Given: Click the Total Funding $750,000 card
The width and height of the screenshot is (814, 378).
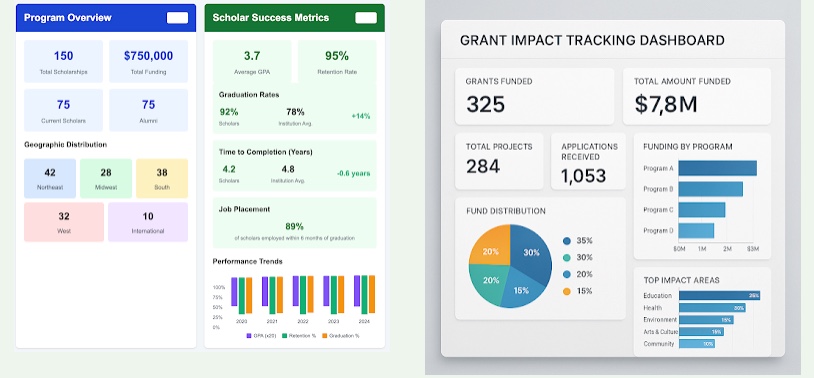Looking at the screenshot, I should (148, 61).
